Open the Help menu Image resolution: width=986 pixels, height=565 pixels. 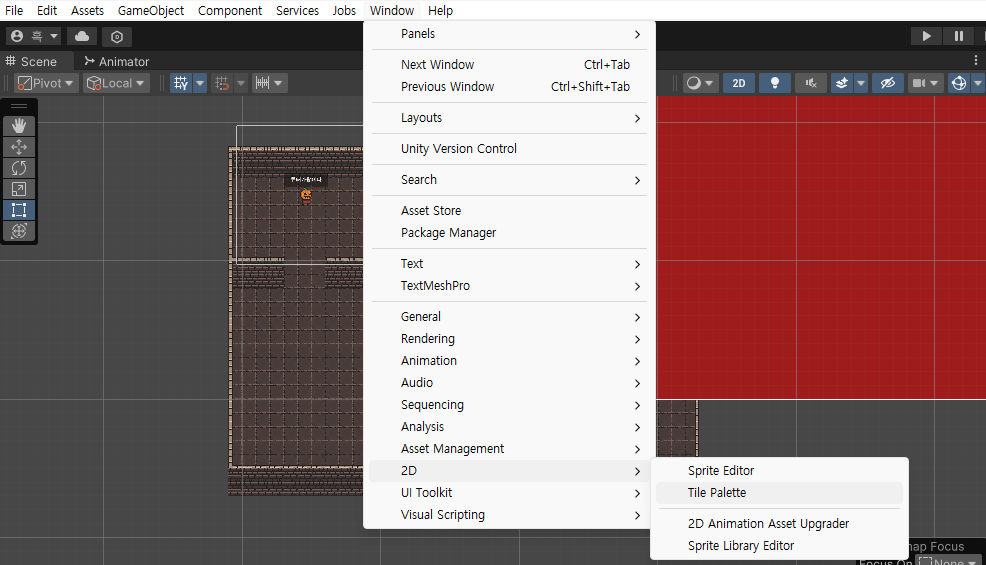point(440,11)
